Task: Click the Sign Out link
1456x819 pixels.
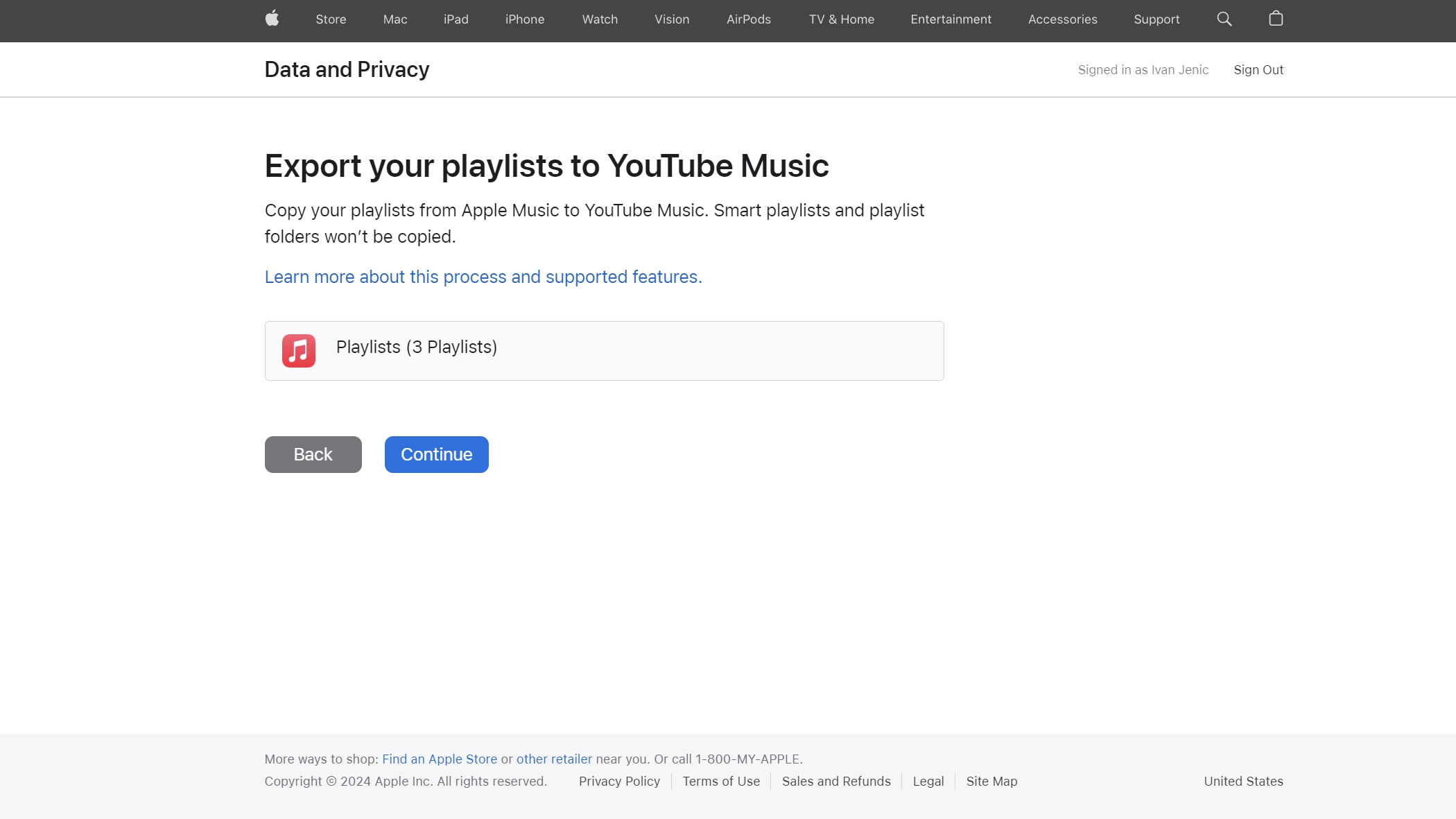Action: (x=1258, y=69)
